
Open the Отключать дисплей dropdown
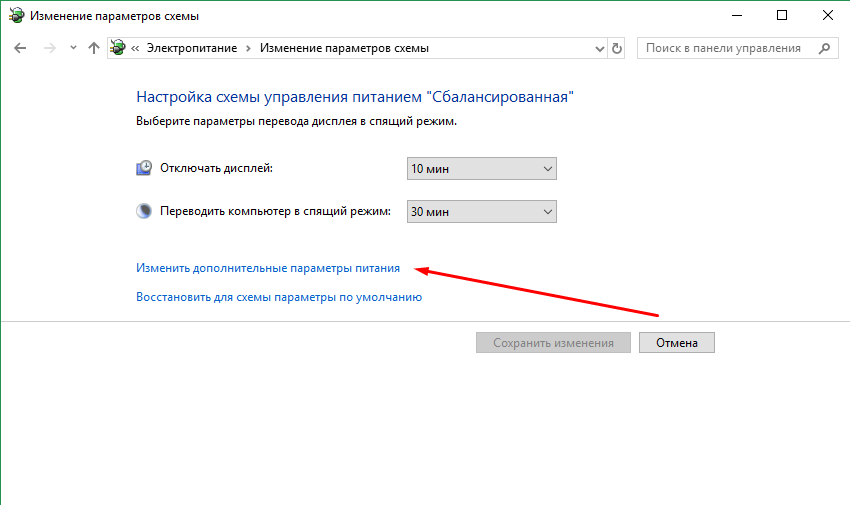point(481,169)
